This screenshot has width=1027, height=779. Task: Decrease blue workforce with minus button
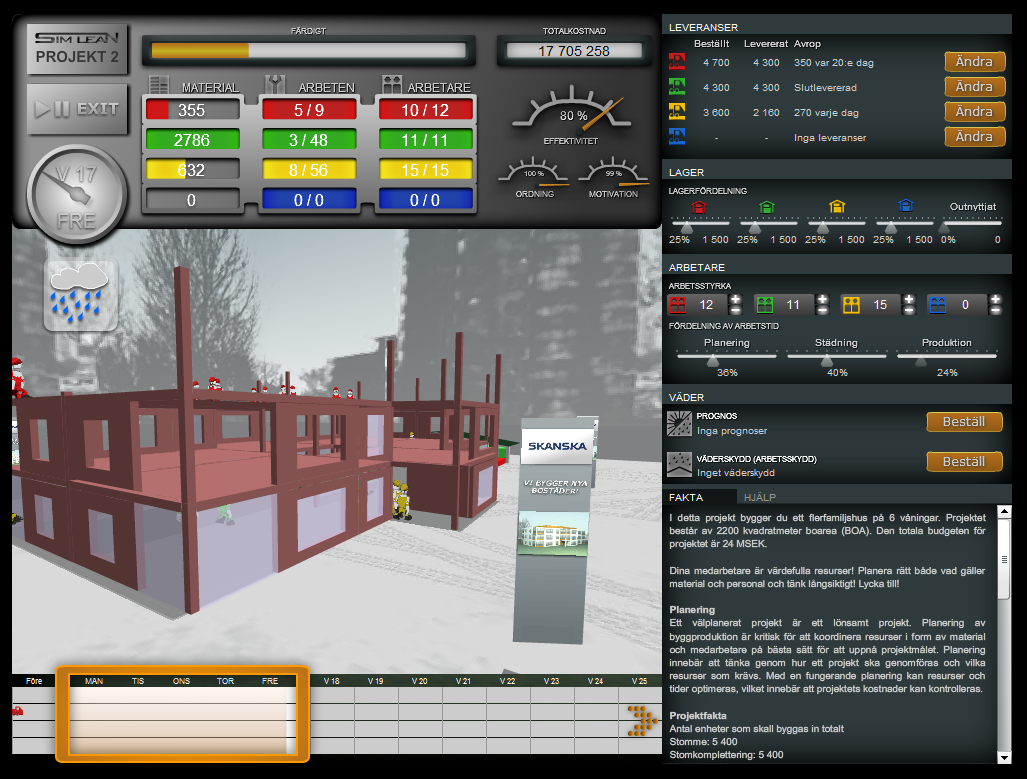coord(996,310)
